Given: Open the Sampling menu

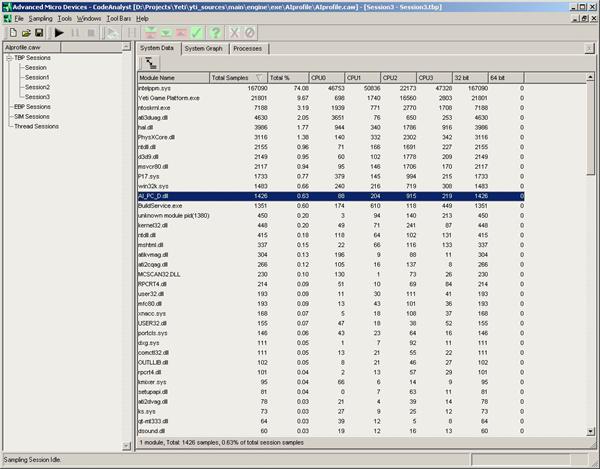Looking at the screenshot, I should point(41,19).
